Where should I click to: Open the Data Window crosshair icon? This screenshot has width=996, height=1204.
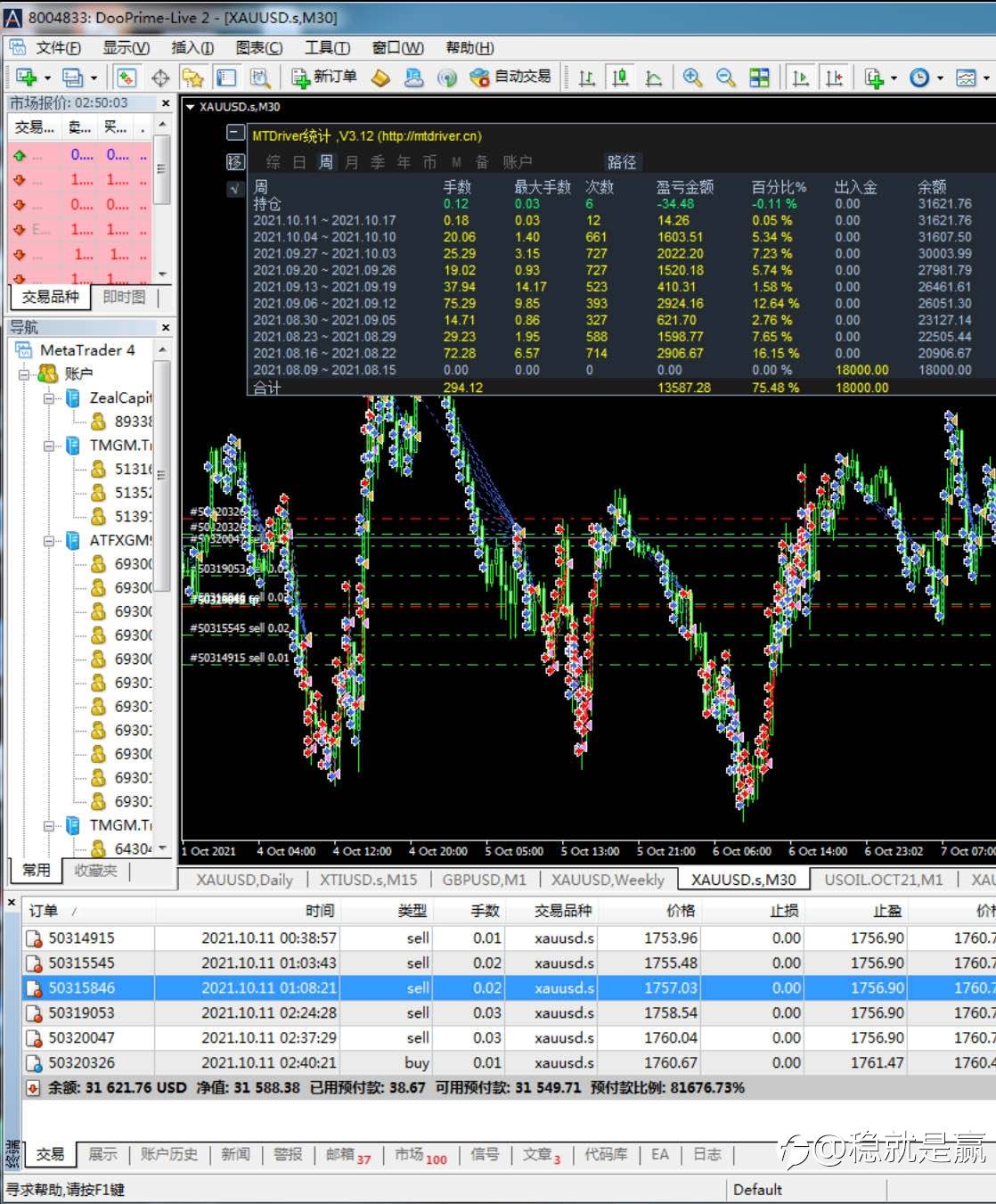pyautogui.click(x=160, y=78)
